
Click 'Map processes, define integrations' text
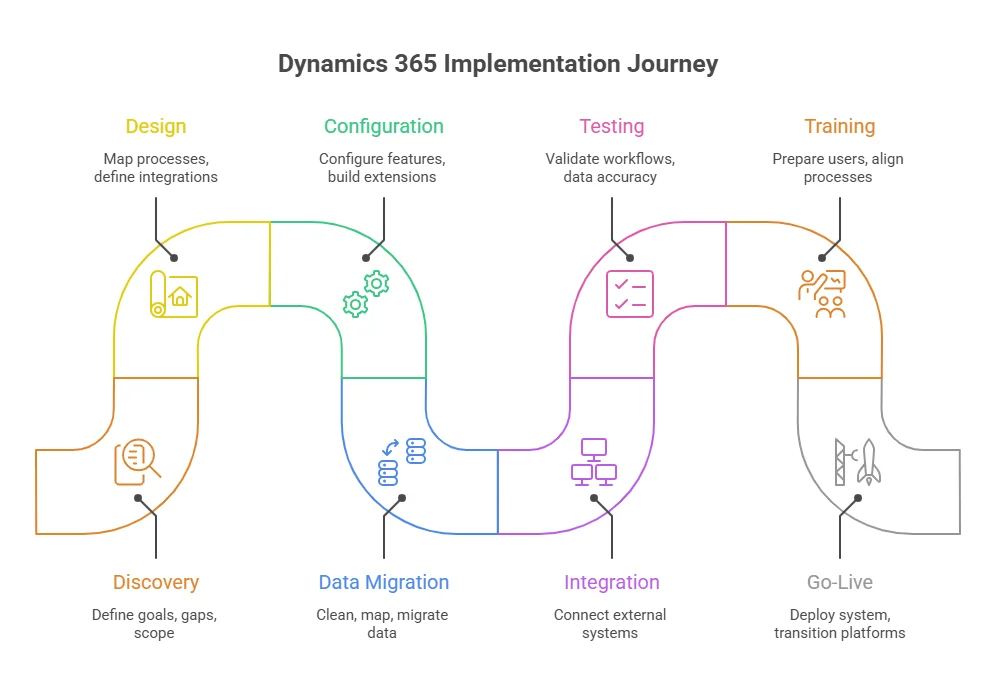pos(156,168)
